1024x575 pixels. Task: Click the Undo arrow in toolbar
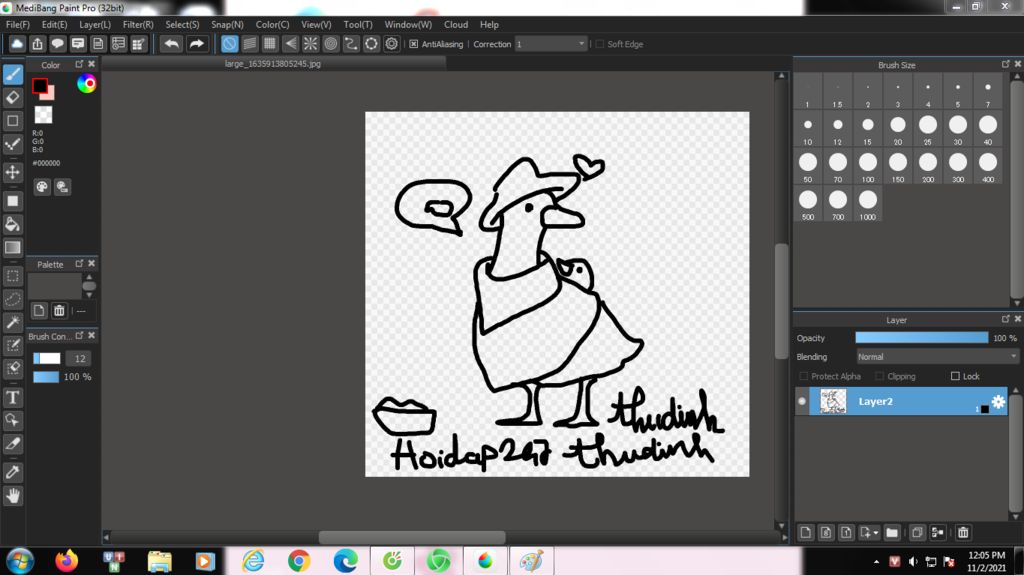pyautogui.click(x=172, y=44)
